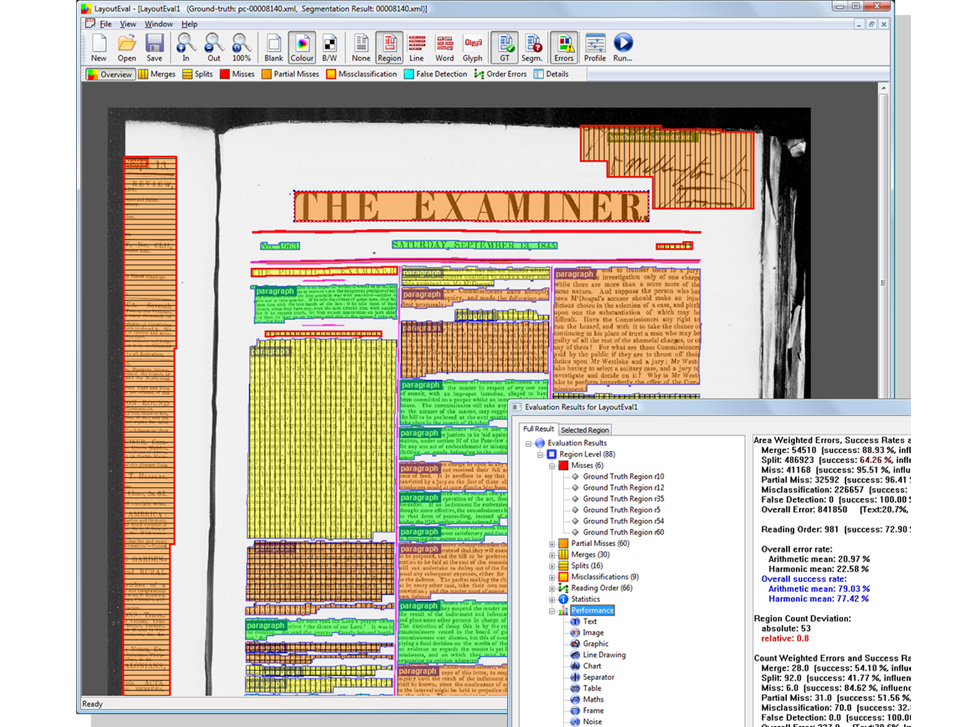Toggle the Colour display mode

coord(302,48)
